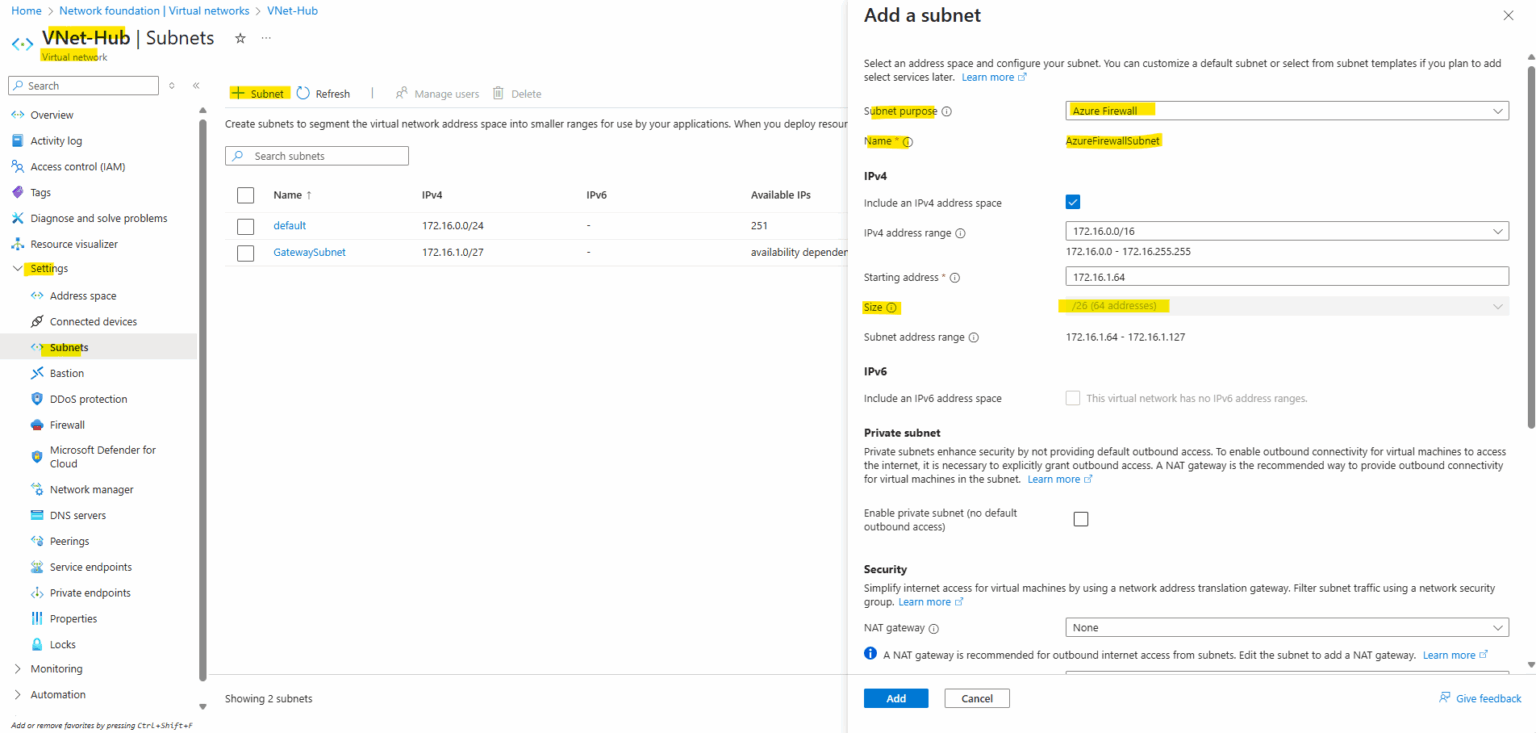Open Bastion from the sidebar

[x=66, y=373]
